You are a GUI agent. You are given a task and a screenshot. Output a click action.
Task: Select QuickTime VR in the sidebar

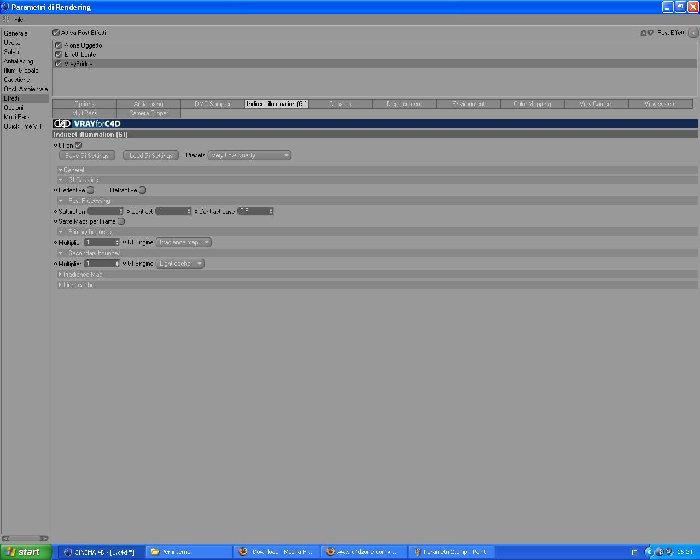(22, 126)
